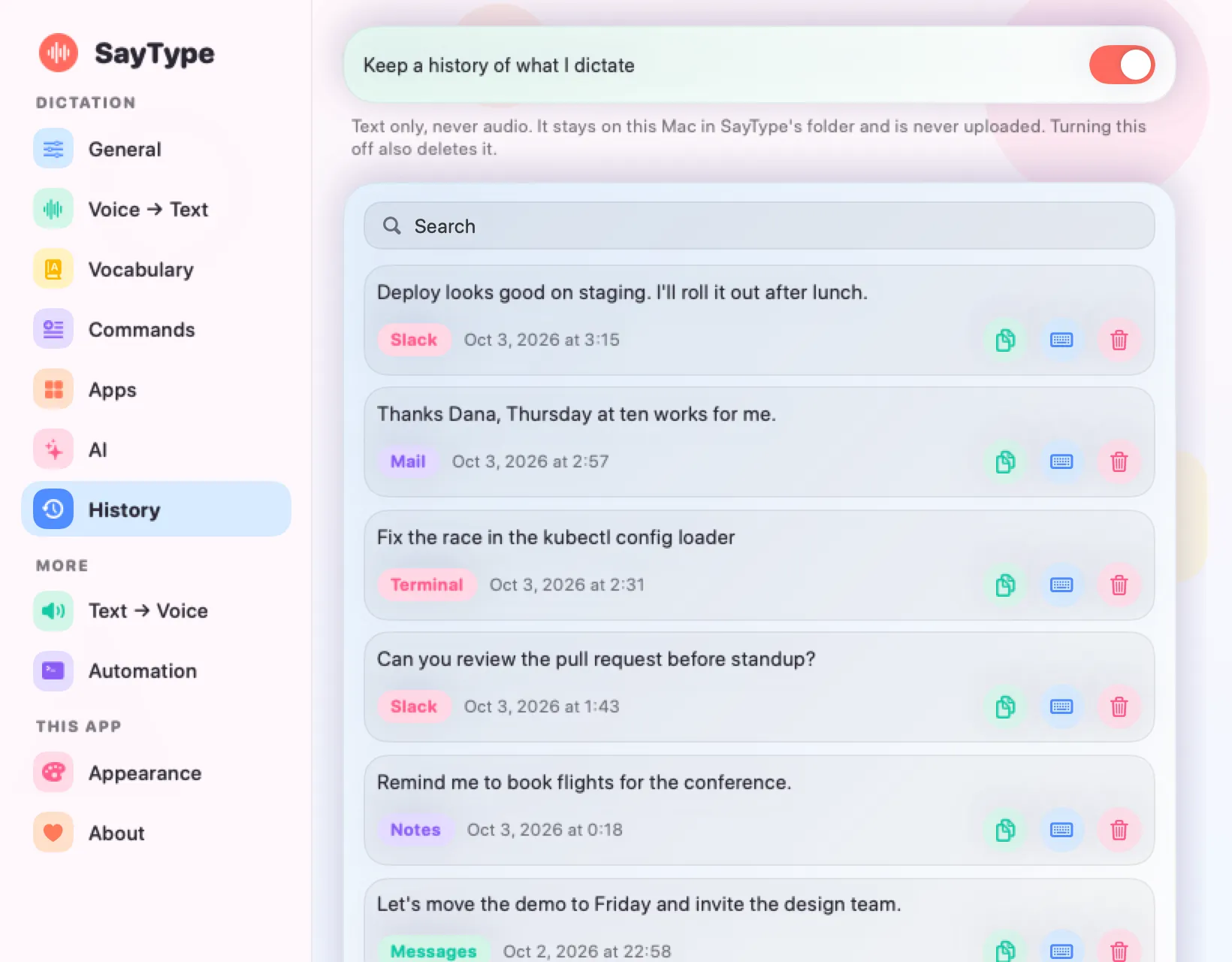Retype the 'Deploy looks good on staging' entry

coord(1061,340)
